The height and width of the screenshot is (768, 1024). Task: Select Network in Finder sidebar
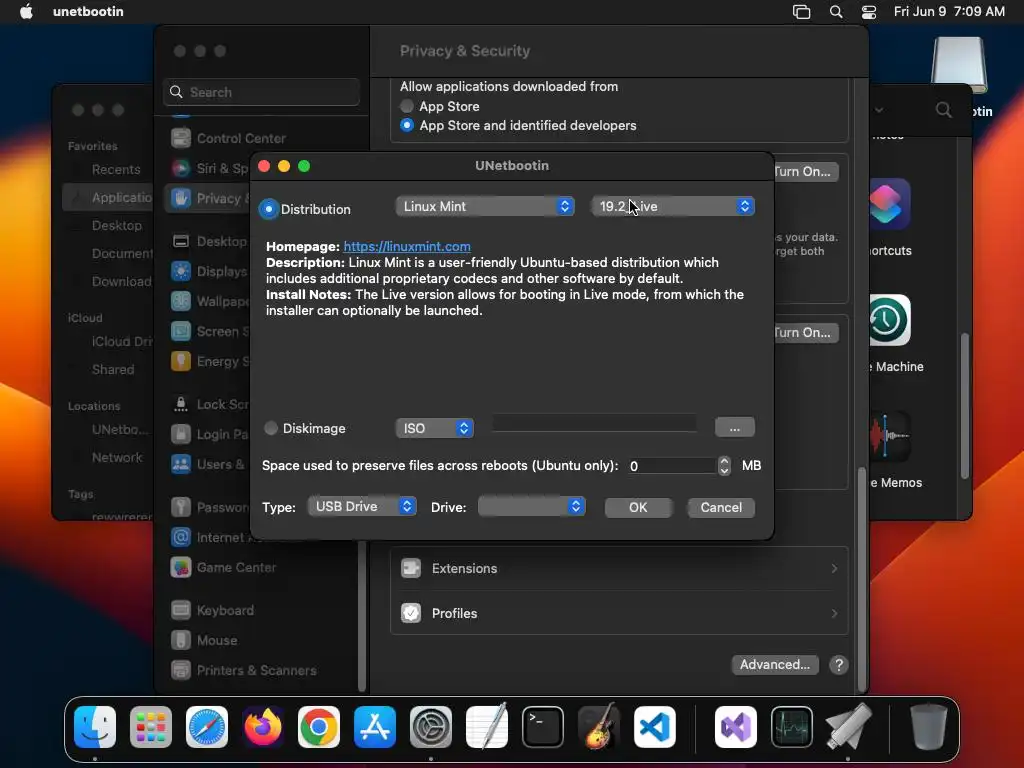click(117, 457)
